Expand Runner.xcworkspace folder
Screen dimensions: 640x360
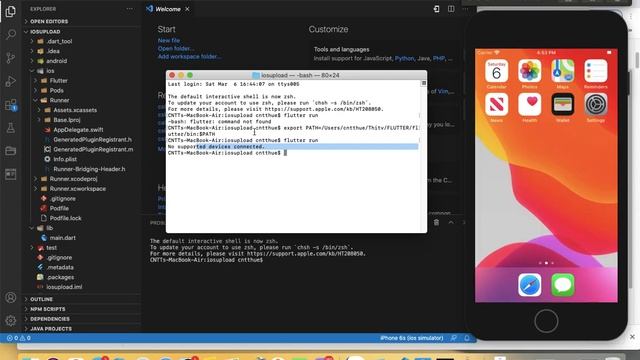tap(78, 189)
